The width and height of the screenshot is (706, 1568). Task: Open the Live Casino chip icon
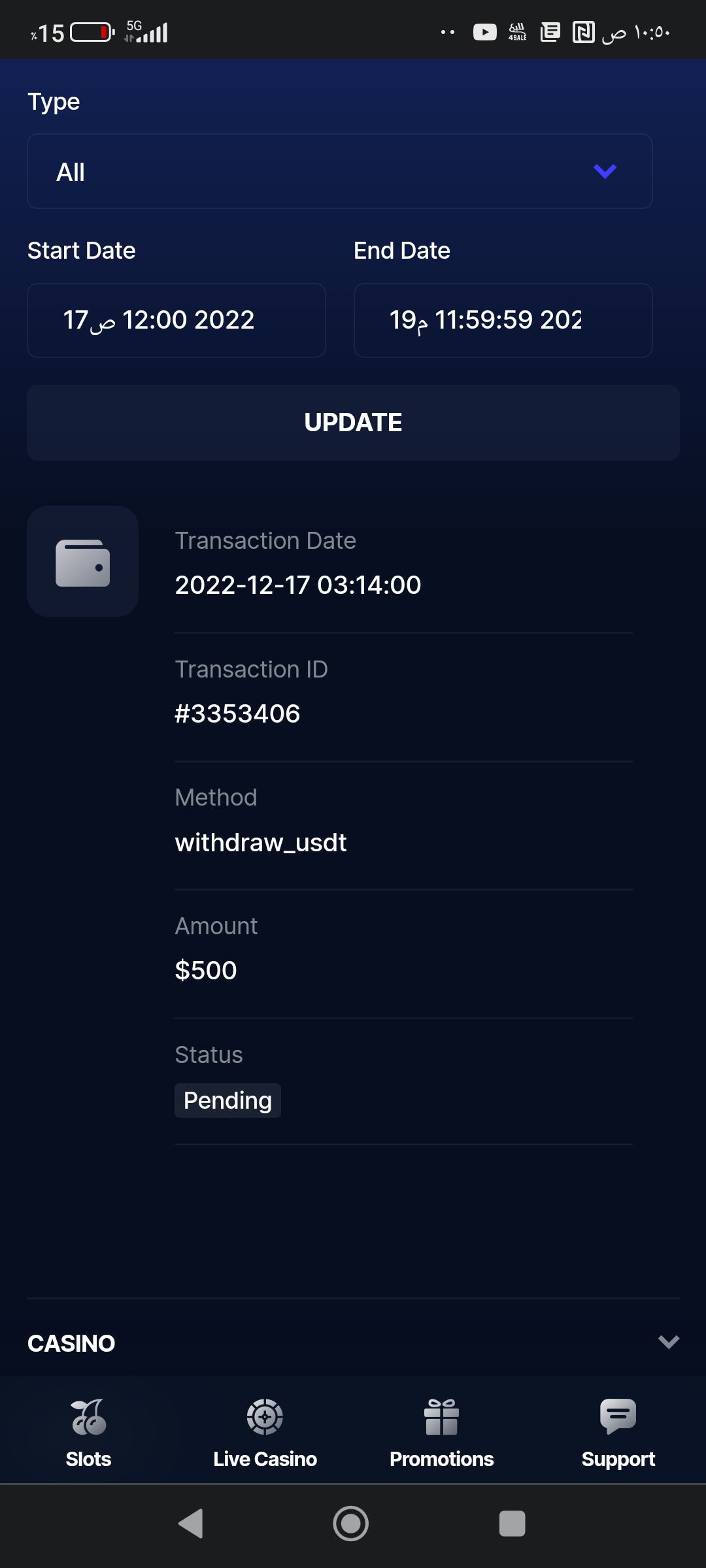[265, 1416]
